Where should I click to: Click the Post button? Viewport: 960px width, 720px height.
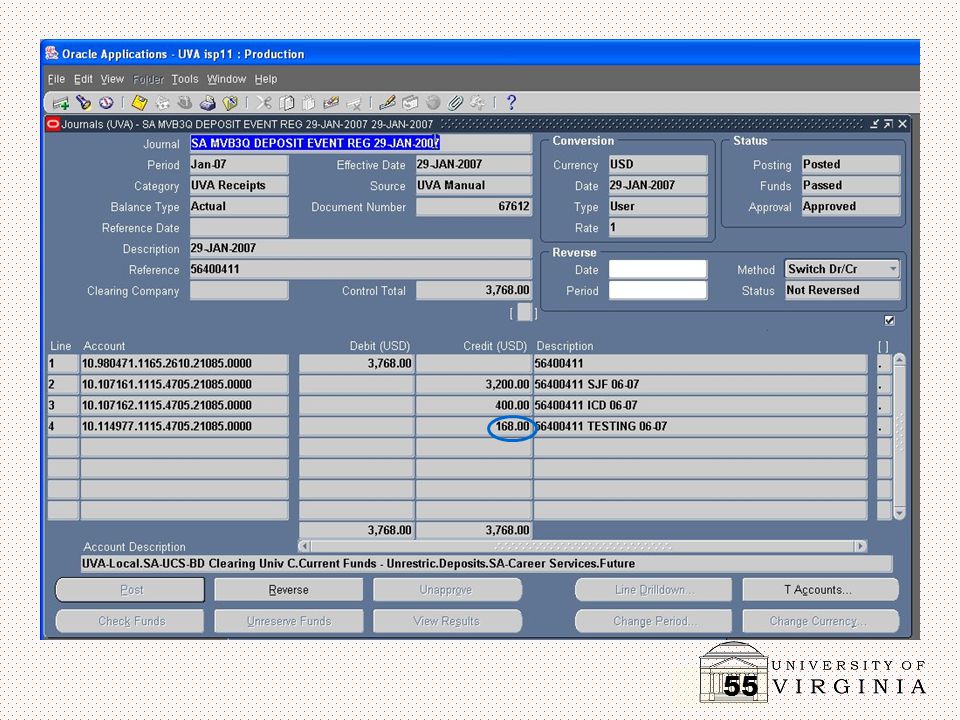(x=130, y=590)
